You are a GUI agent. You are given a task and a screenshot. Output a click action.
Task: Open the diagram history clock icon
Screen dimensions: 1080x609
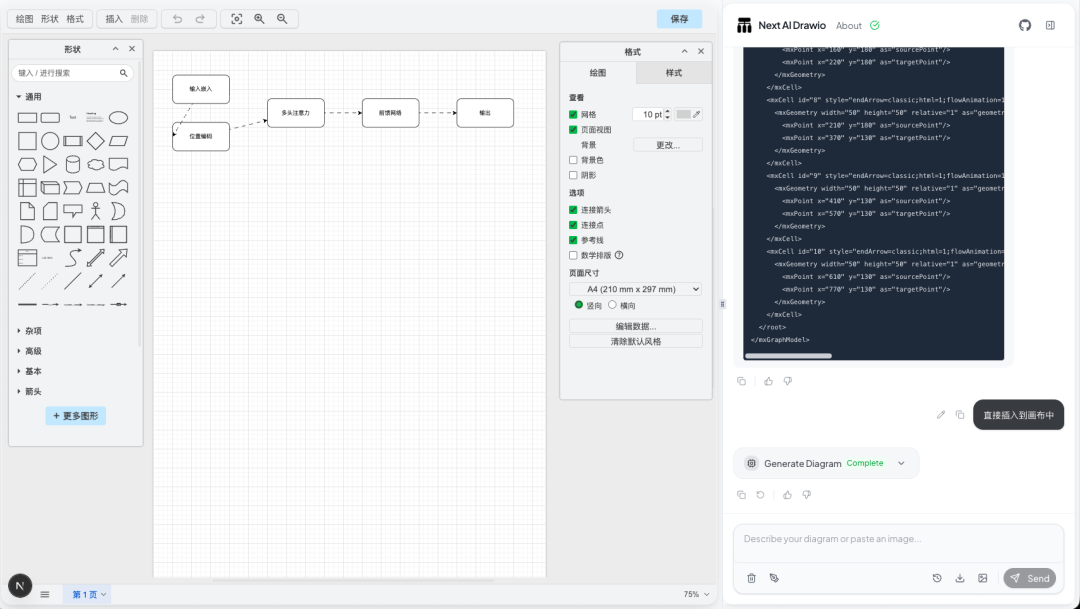click(x=937, y=578)
